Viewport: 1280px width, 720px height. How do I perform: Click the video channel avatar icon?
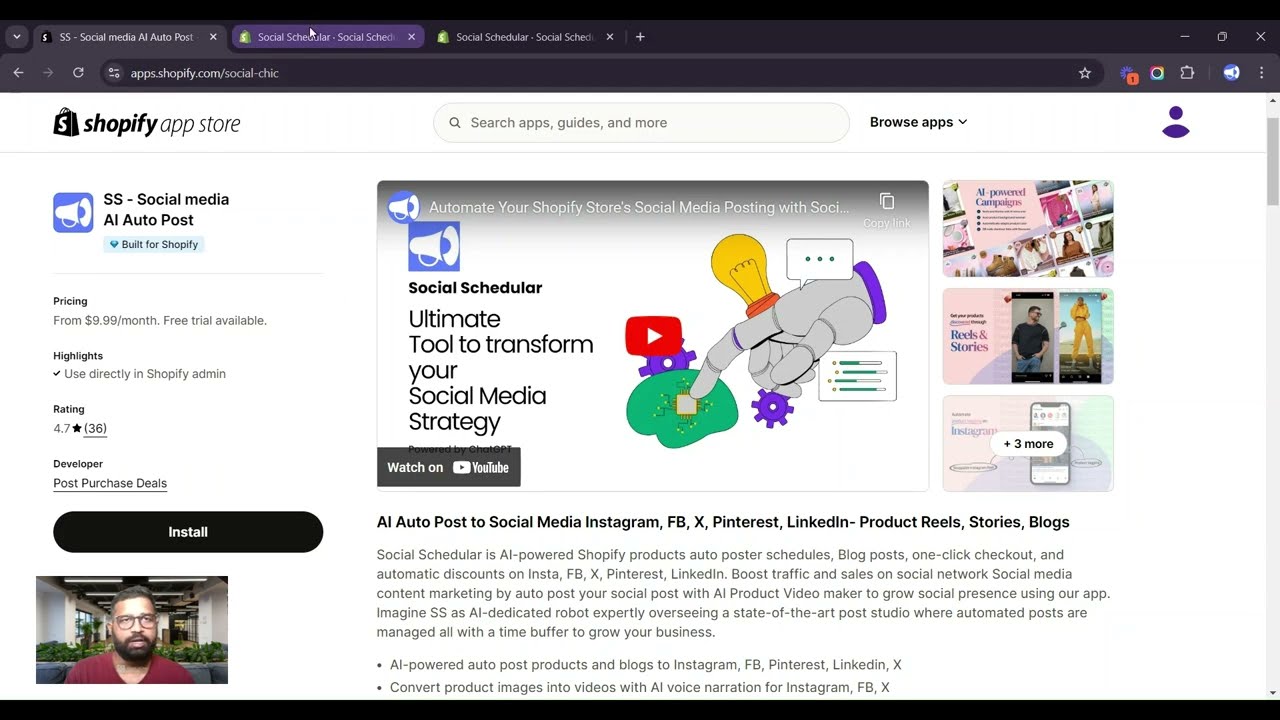[x=404, y=207]
